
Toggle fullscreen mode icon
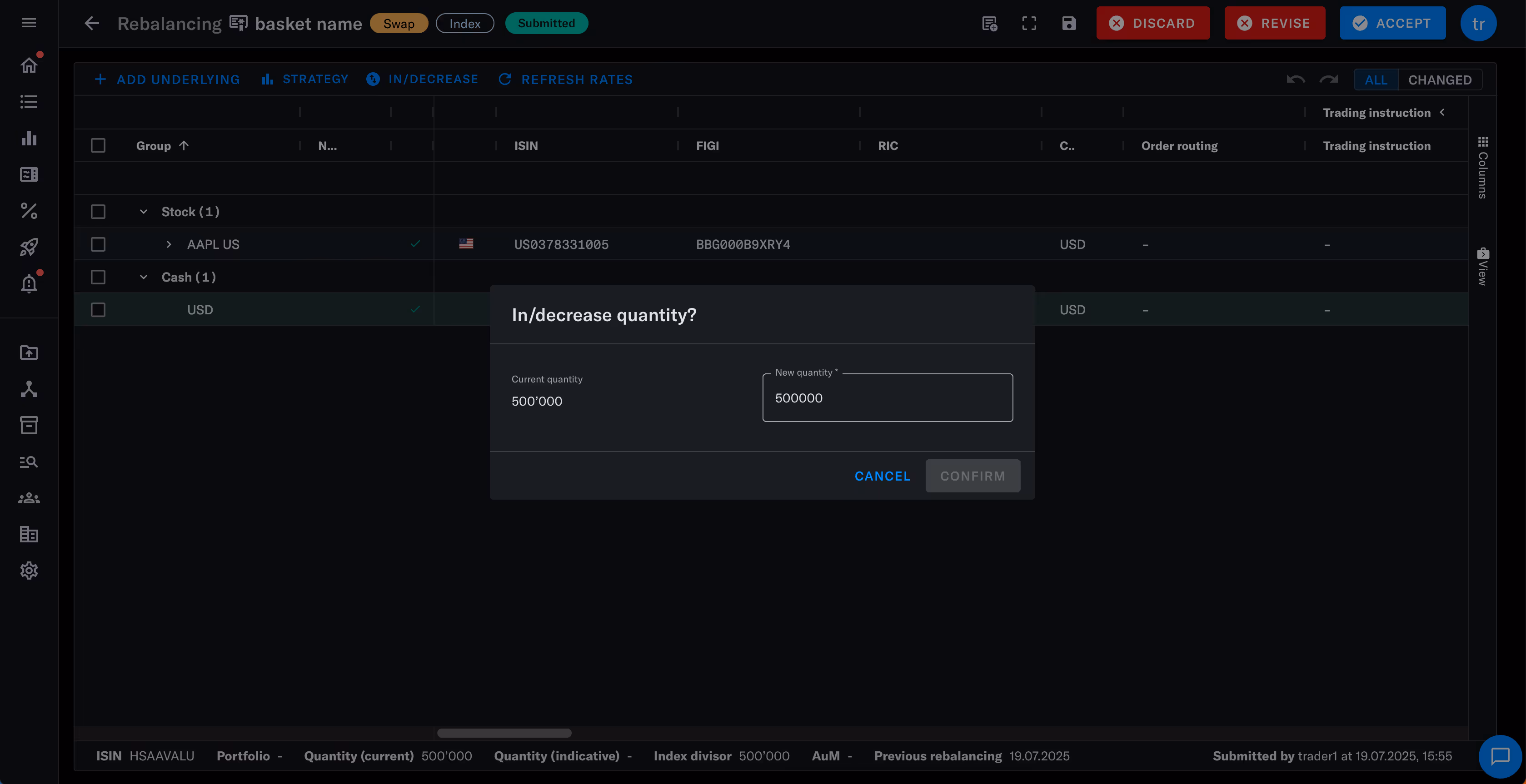(x=1030, y=24)
